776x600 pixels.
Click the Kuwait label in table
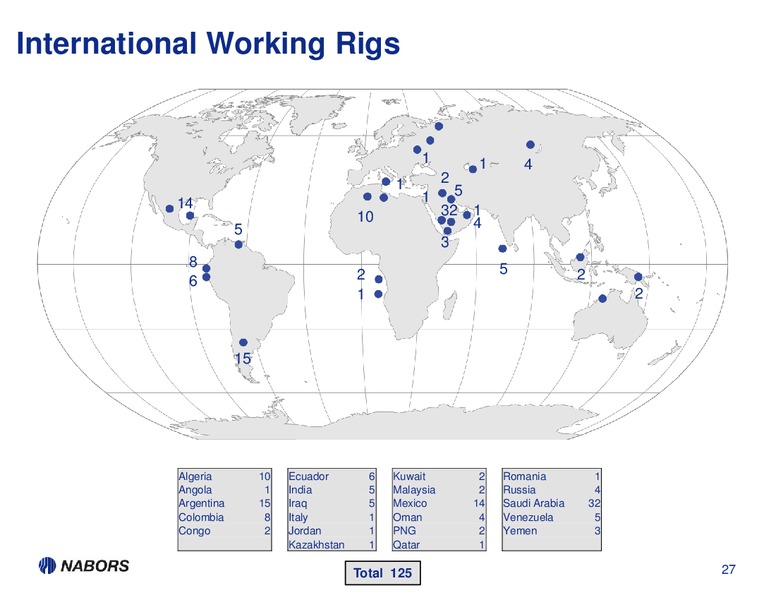pos(409,476)
